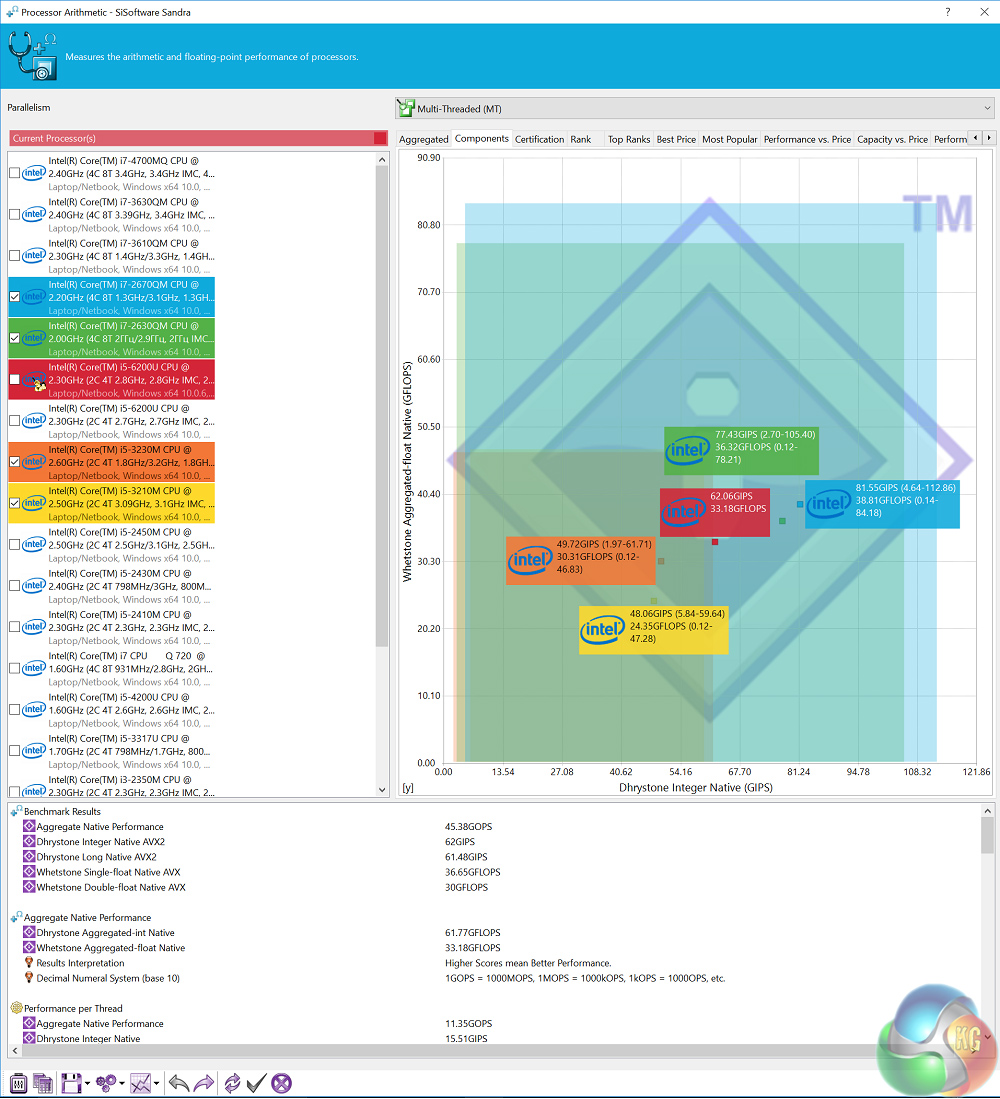Uncheck the i7-2670QM processor checkbox
Screen dimensions: 1000x1099
pyautogui.click(x=15, y=297)
